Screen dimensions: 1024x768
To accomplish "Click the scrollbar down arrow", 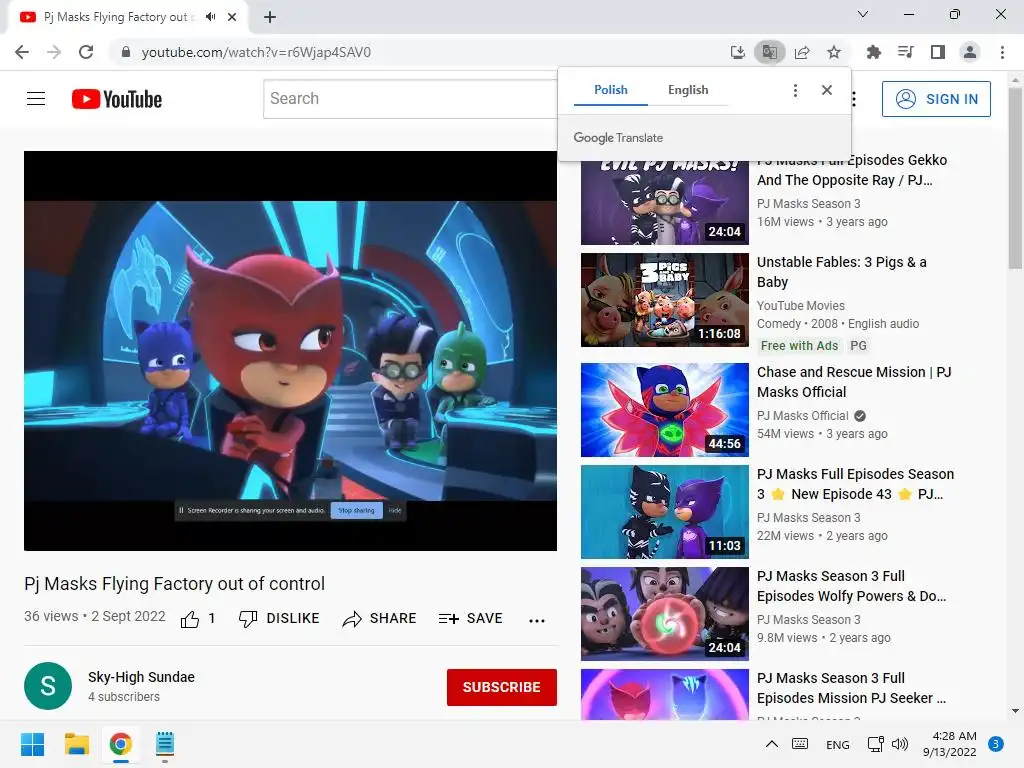I will (x=1015, y=711).
